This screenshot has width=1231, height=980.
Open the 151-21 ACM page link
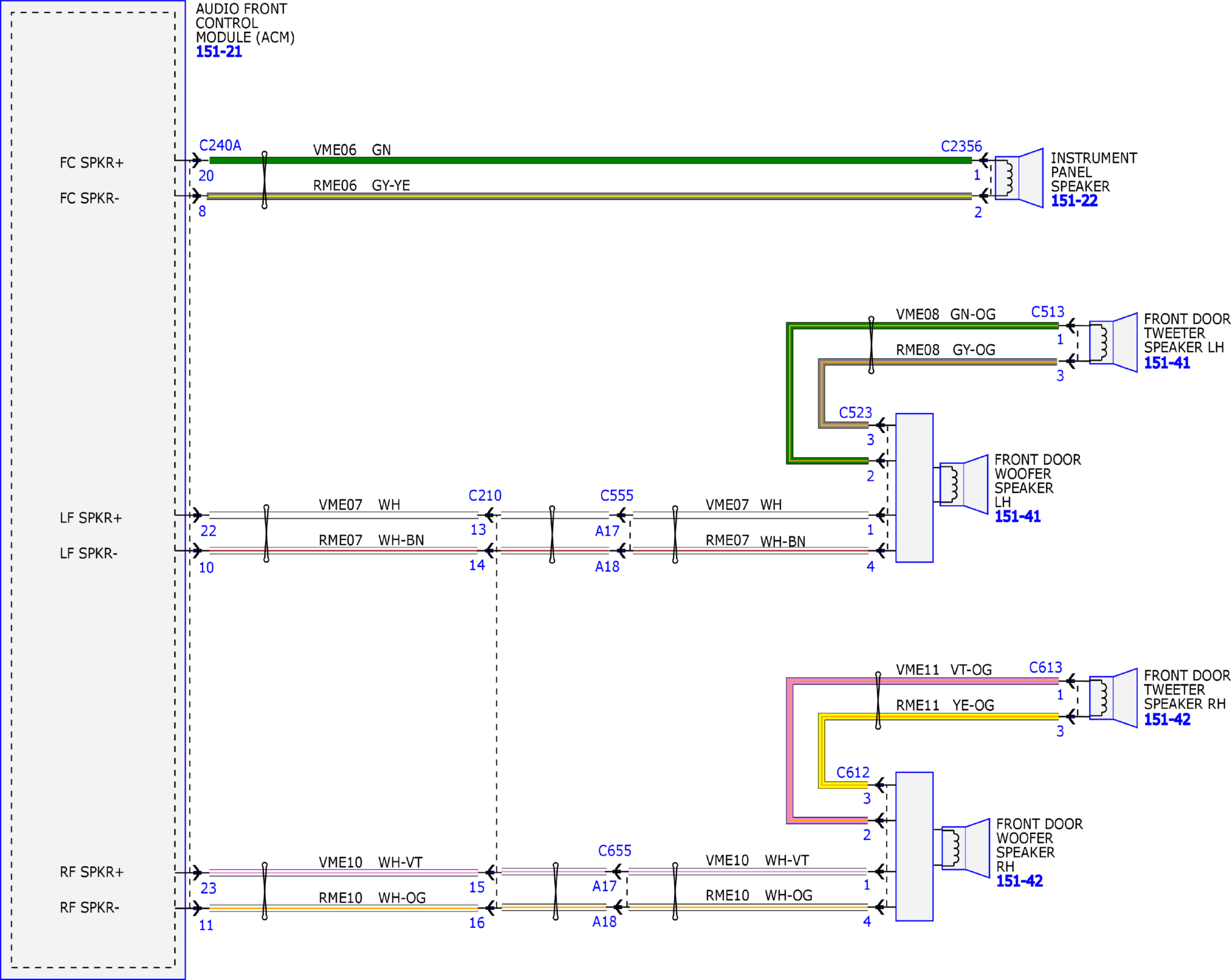[x=218, y=51]
